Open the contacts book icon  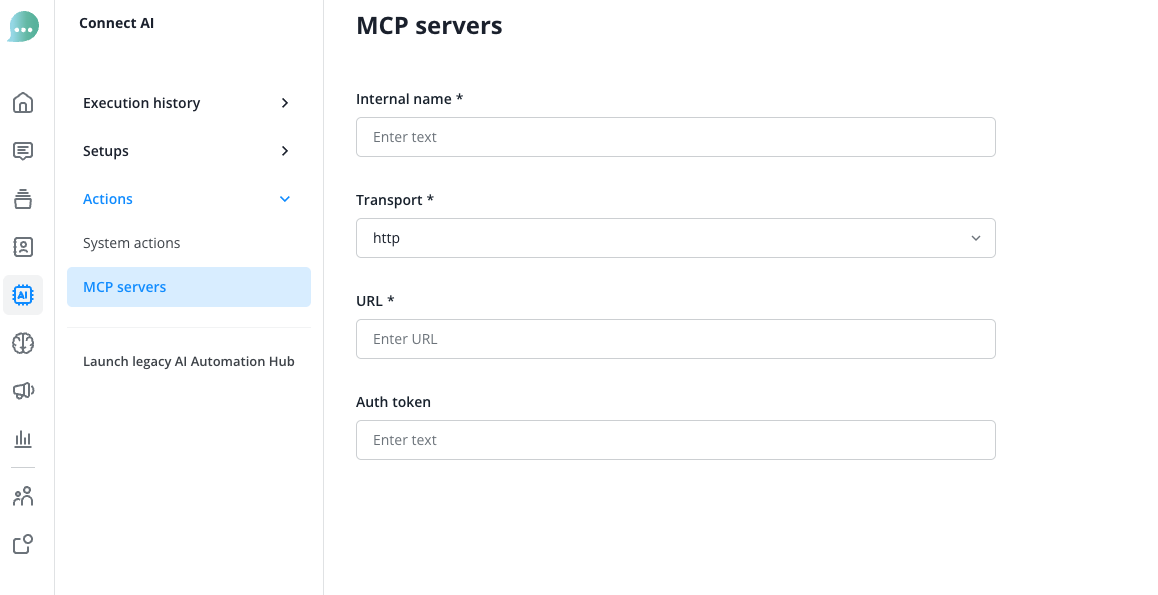(23, 247)
